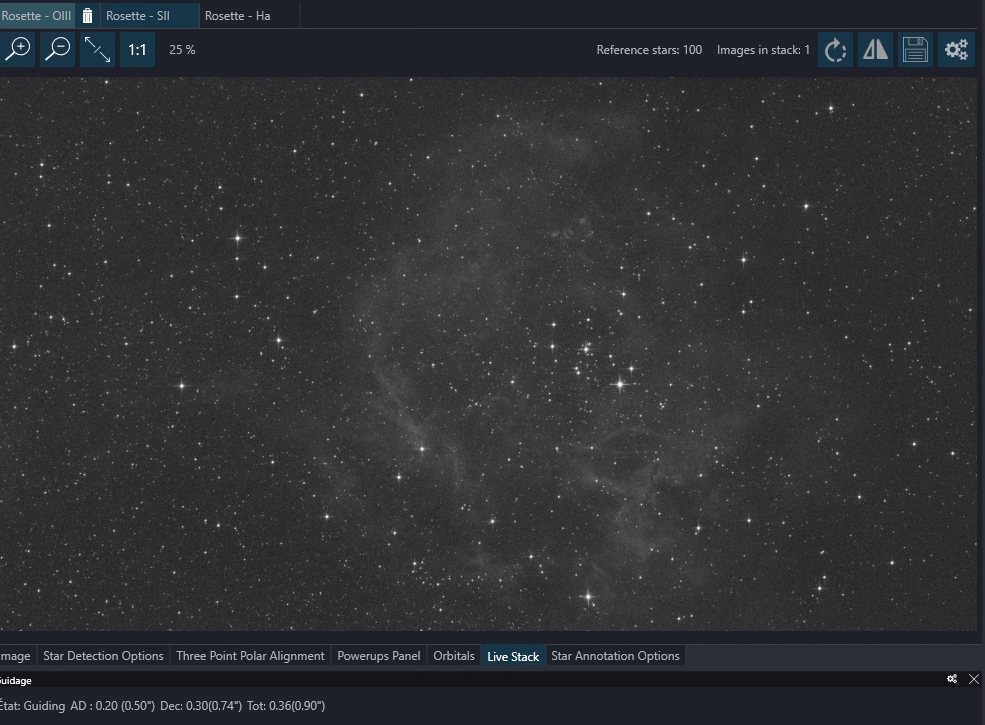Viewport: 985px width, 725px height.
Task: Switch to the Powerups Panel tab
Action: [x=379, y=656]
